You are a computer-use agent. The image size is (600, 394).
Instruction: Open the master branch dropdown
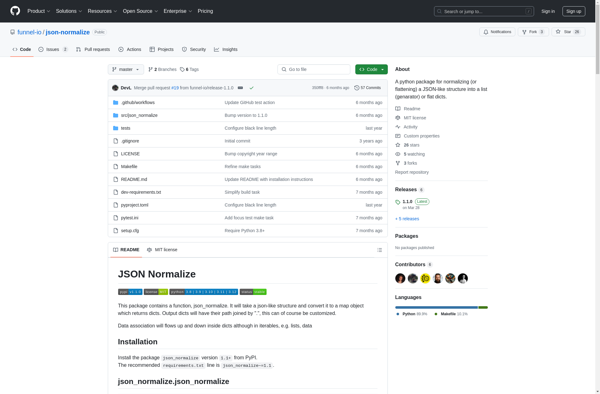pyautogui.click(x=126, y=69)
